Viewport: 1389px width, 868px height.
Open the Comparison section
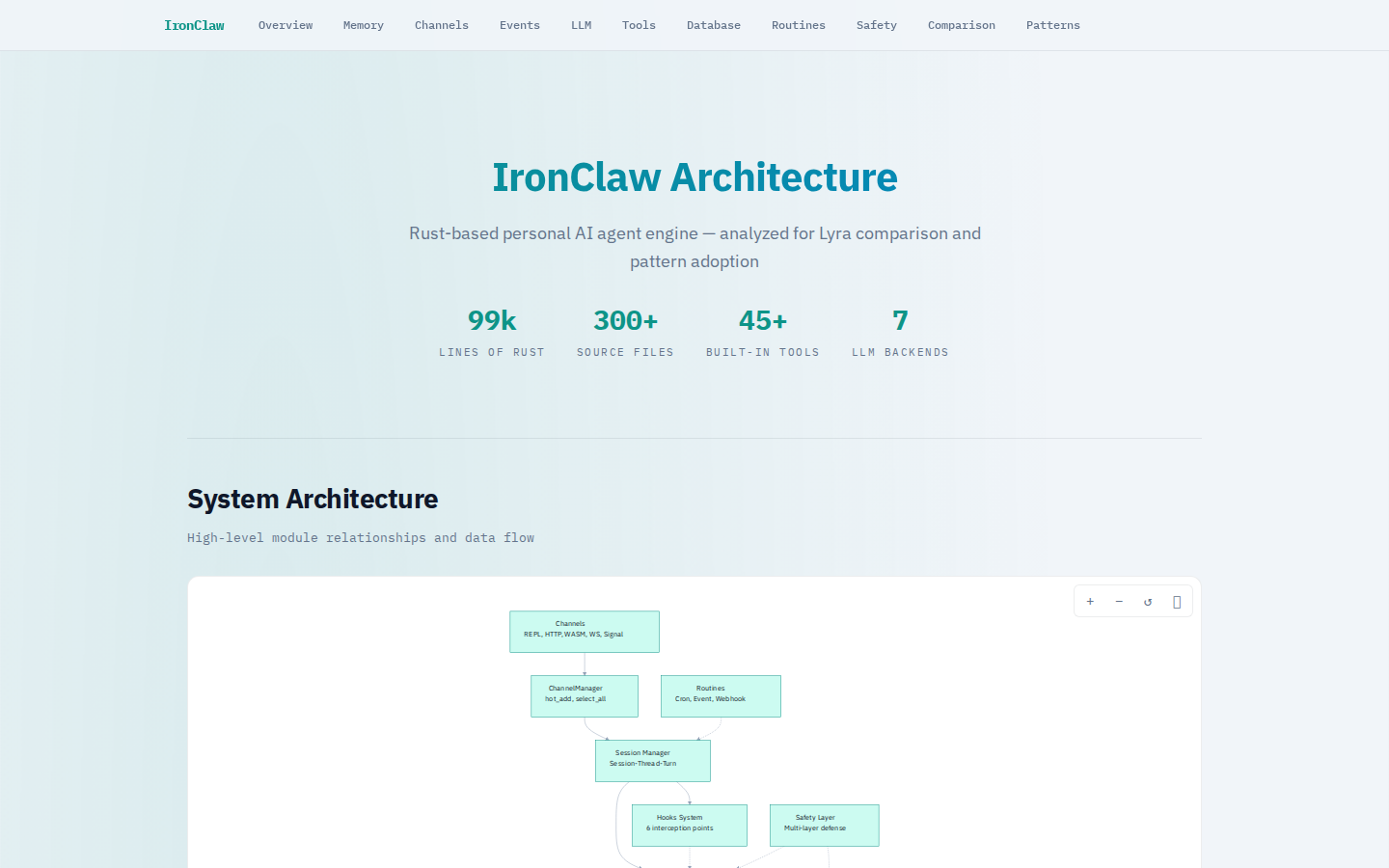(x=961, y=25)
